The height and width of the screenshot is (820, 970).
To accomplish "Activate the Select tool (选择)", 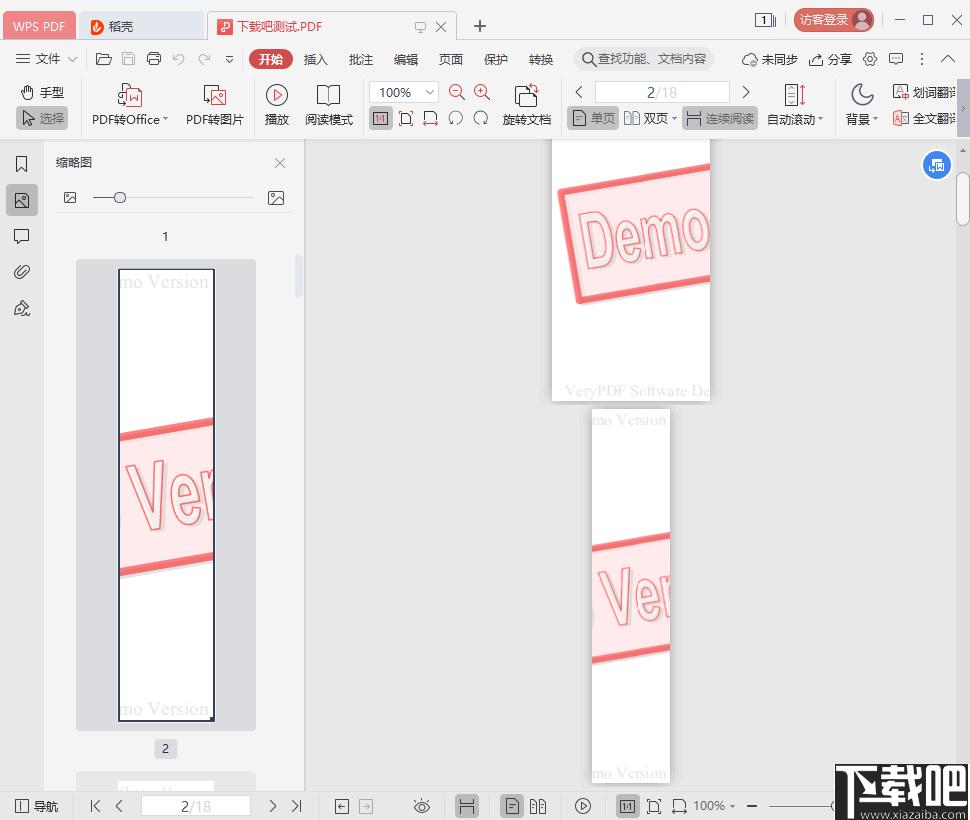I will coord(42,117).
